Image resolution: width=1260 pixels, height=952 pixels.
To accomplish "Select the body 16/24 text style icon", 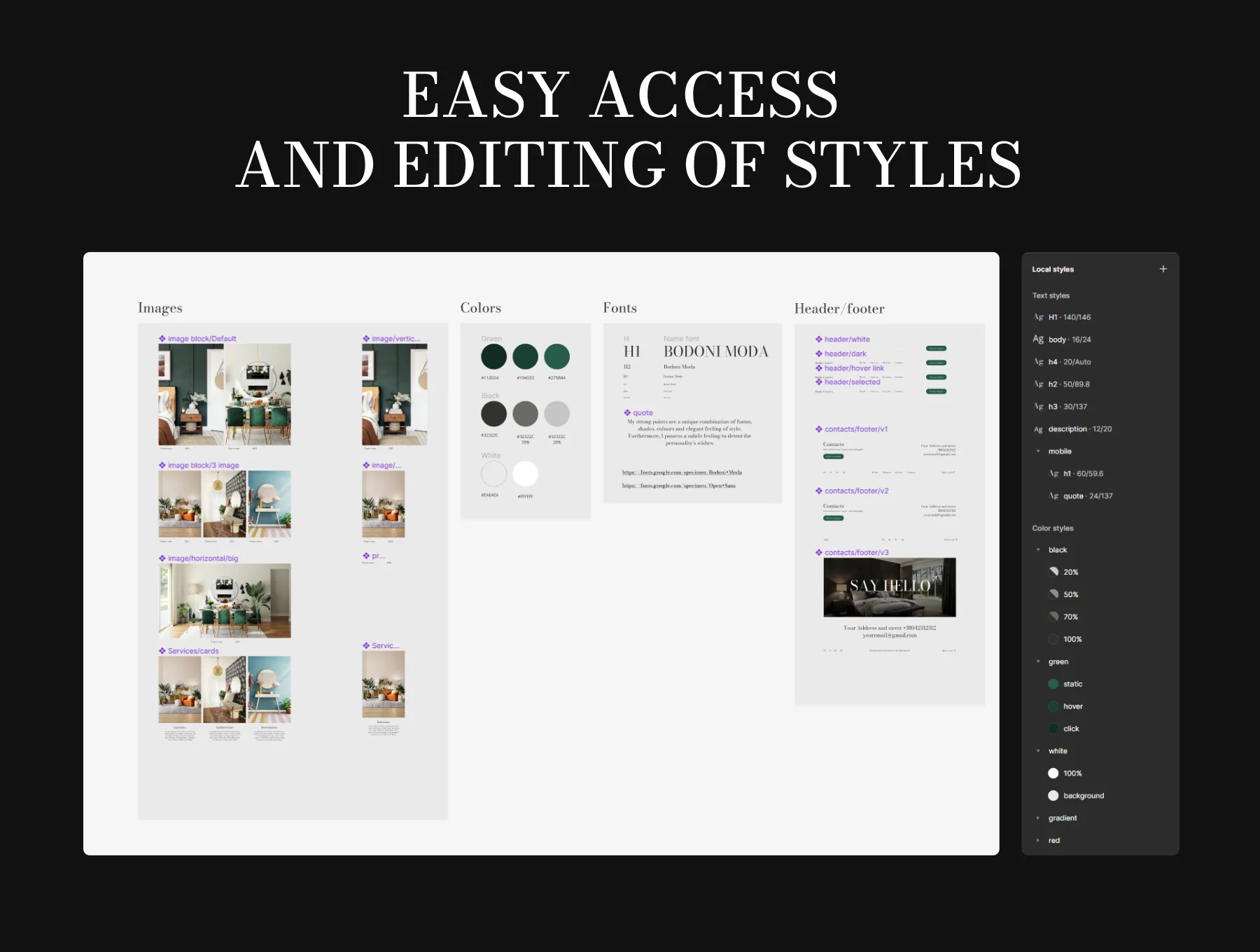I will [1038, 339].
